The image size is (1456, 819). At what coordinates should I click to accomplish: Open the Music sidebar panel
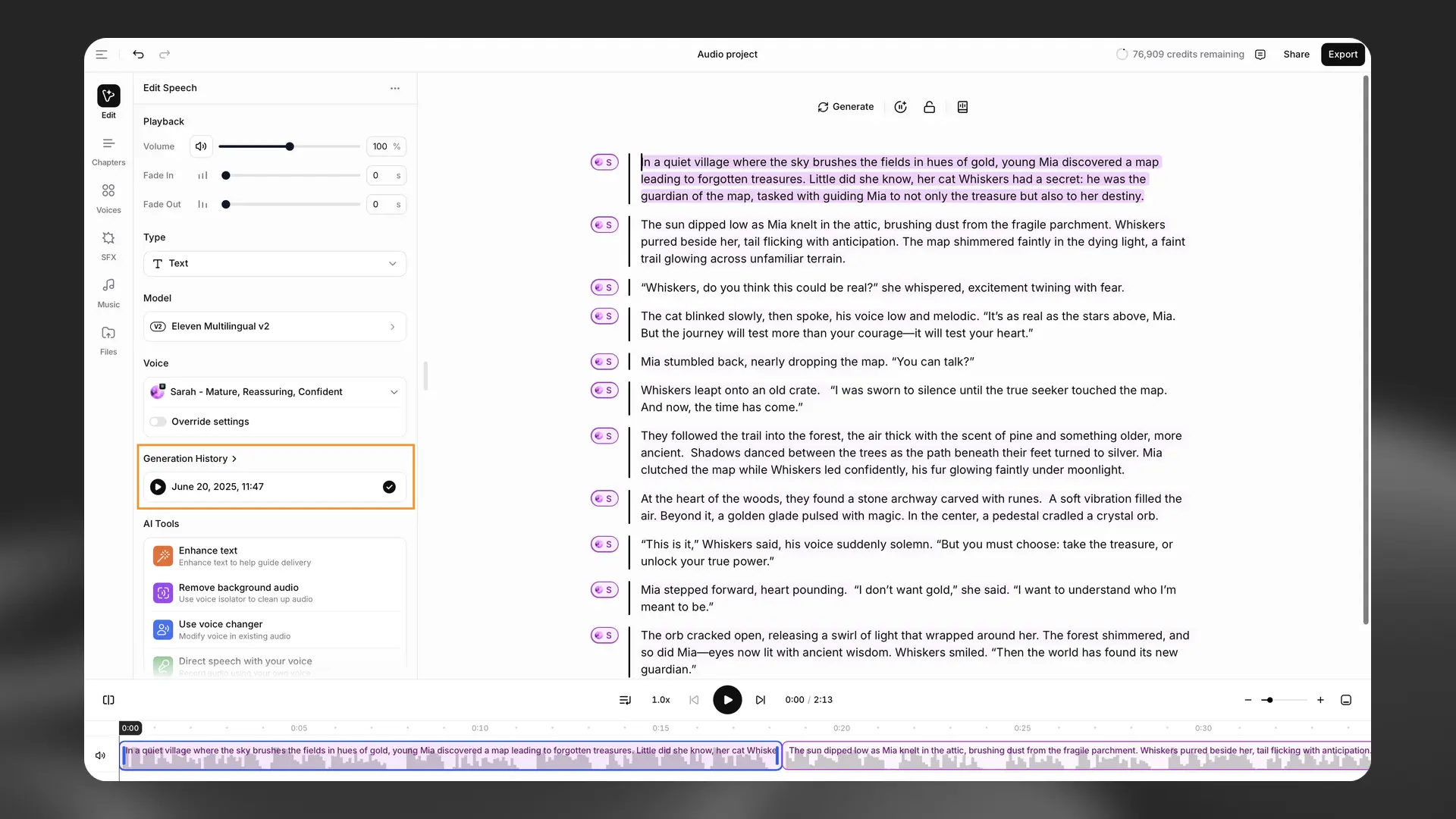[108, 292]
